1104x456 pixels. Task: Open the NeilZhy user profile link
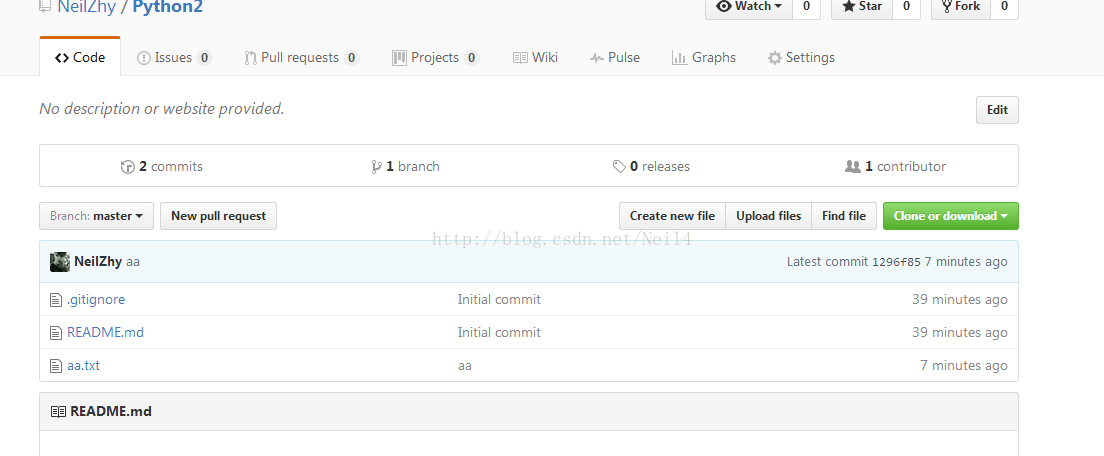point(86,7)
